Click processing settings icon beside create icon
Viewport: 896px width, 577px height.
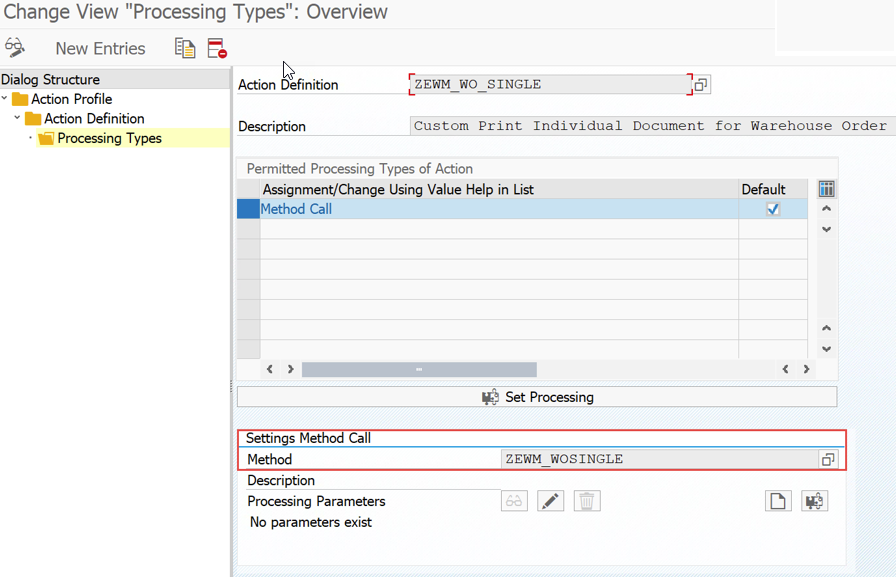click(x=814, y=501)
